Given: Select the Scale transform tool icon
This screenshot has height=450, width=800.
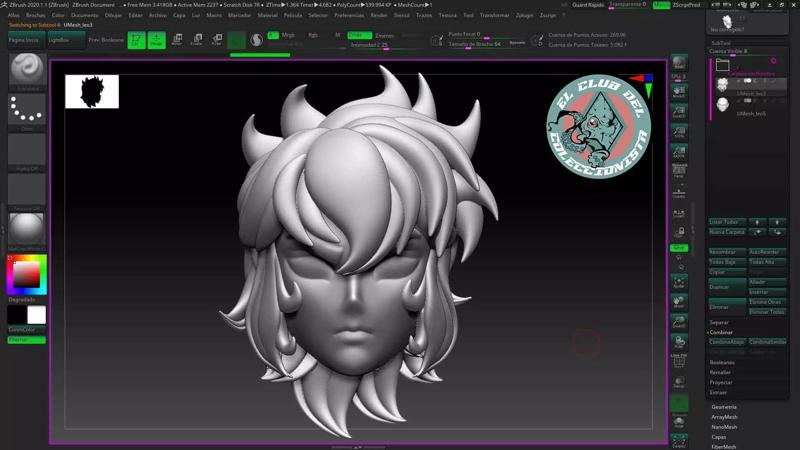Looking at the screenshot, I should (x=196, y=40).
